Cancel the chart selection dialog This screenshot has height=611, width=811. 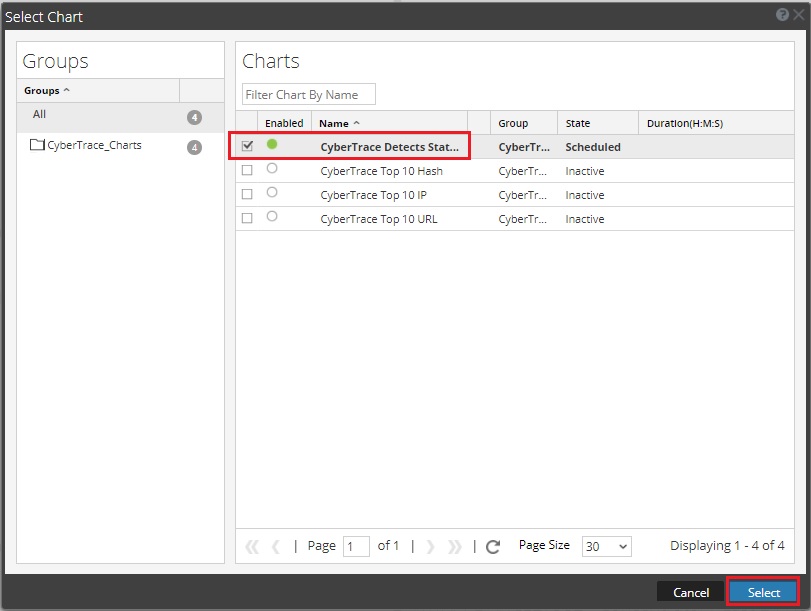691,592
